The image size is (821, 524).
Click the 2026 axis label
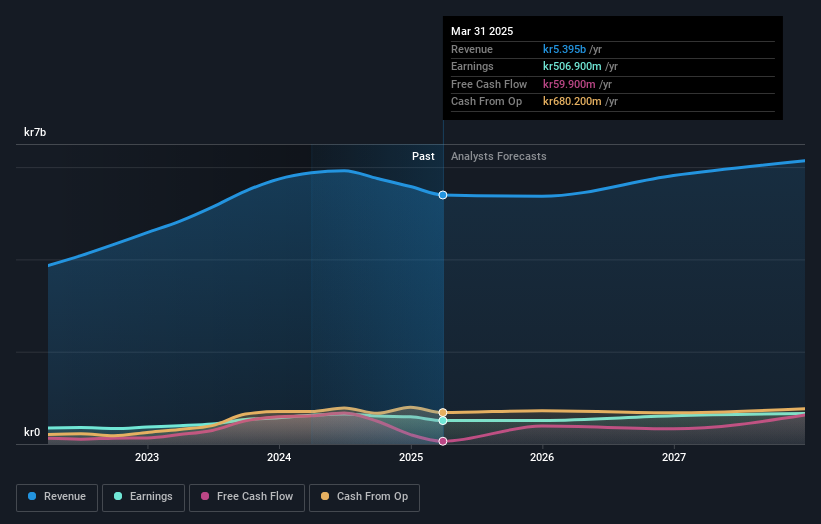click(x=542, y=457)
